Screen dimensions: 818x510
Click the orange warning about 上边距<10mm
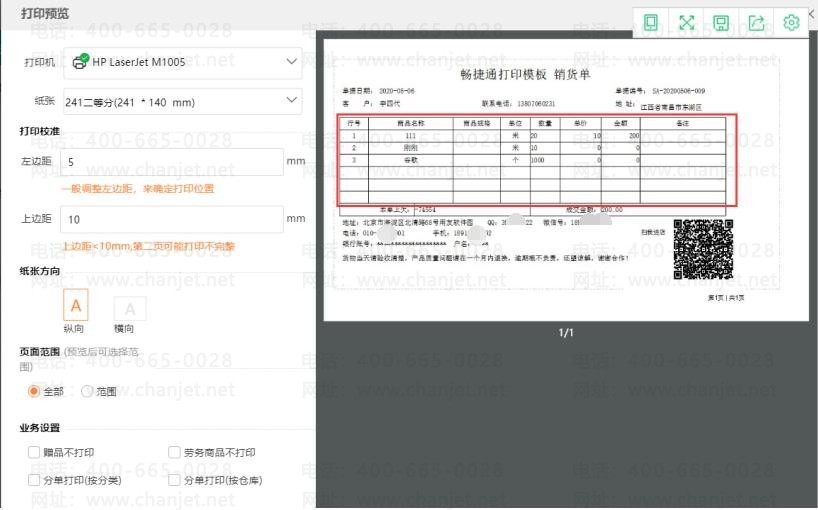[x=149, y=246]
